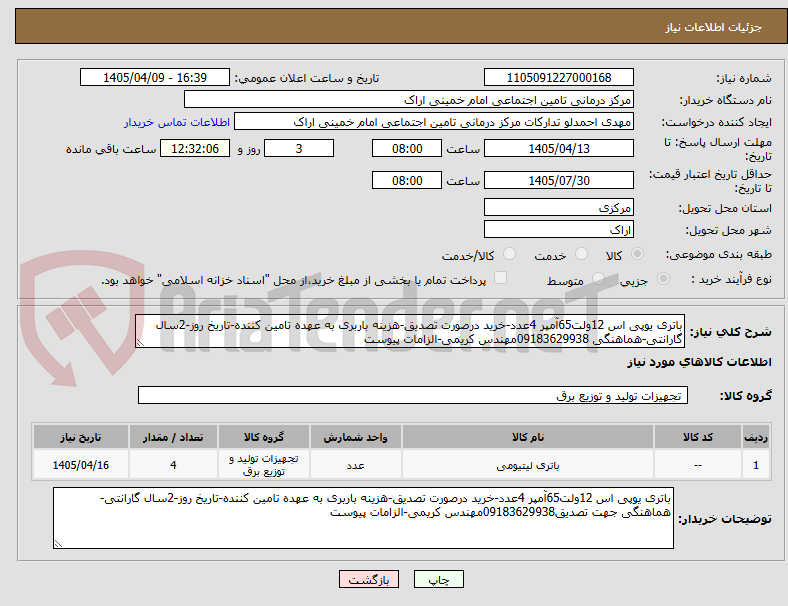Select the کالا/خدمت radio button

(x=510, y=254)
